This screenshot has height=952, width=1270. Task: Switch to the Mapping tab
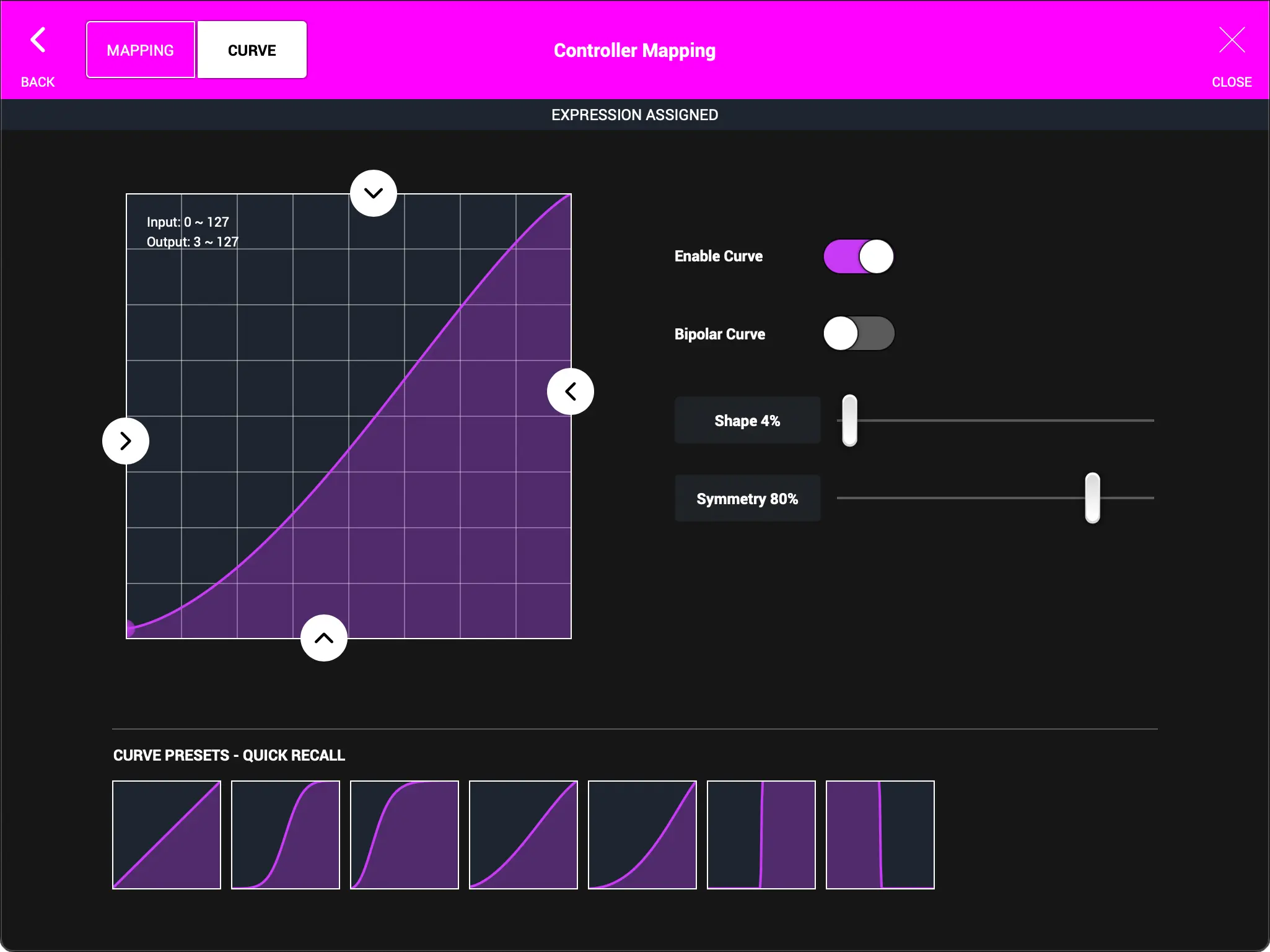tap(140, 50)
